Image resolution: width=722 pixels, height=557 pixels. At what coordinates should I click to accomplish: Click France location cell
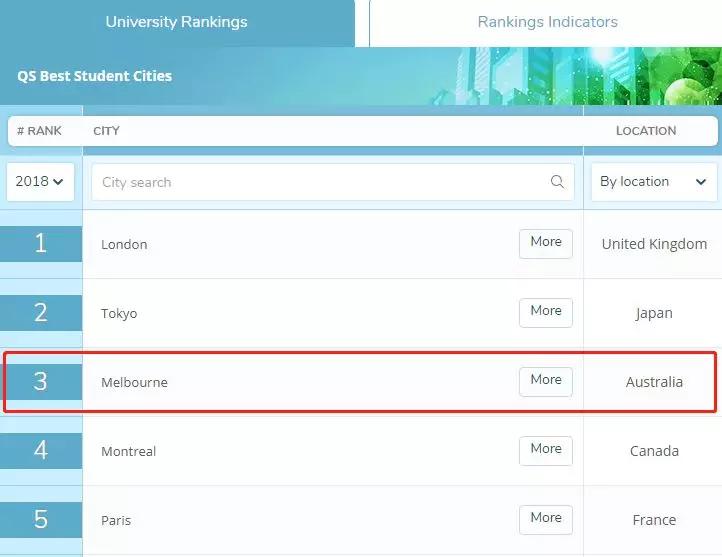click(654, 520)
